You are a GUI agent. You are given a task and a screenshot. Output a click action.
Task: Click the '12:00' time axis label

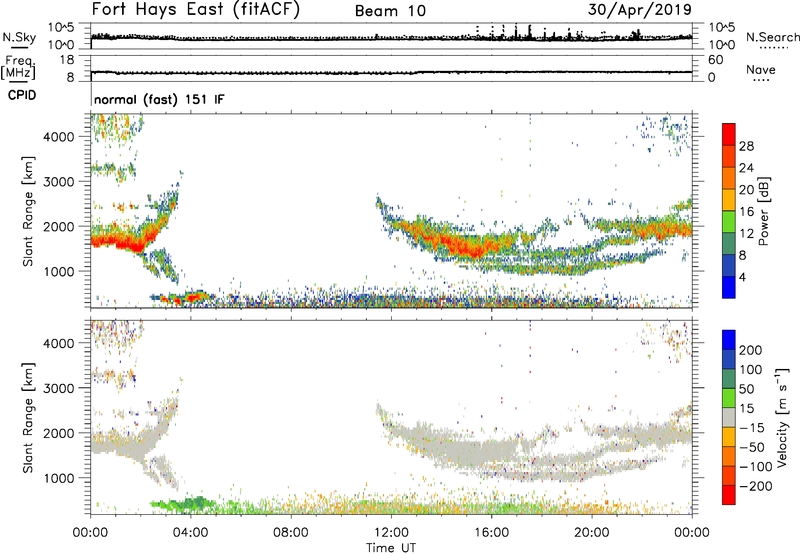(x=391, y=533)
